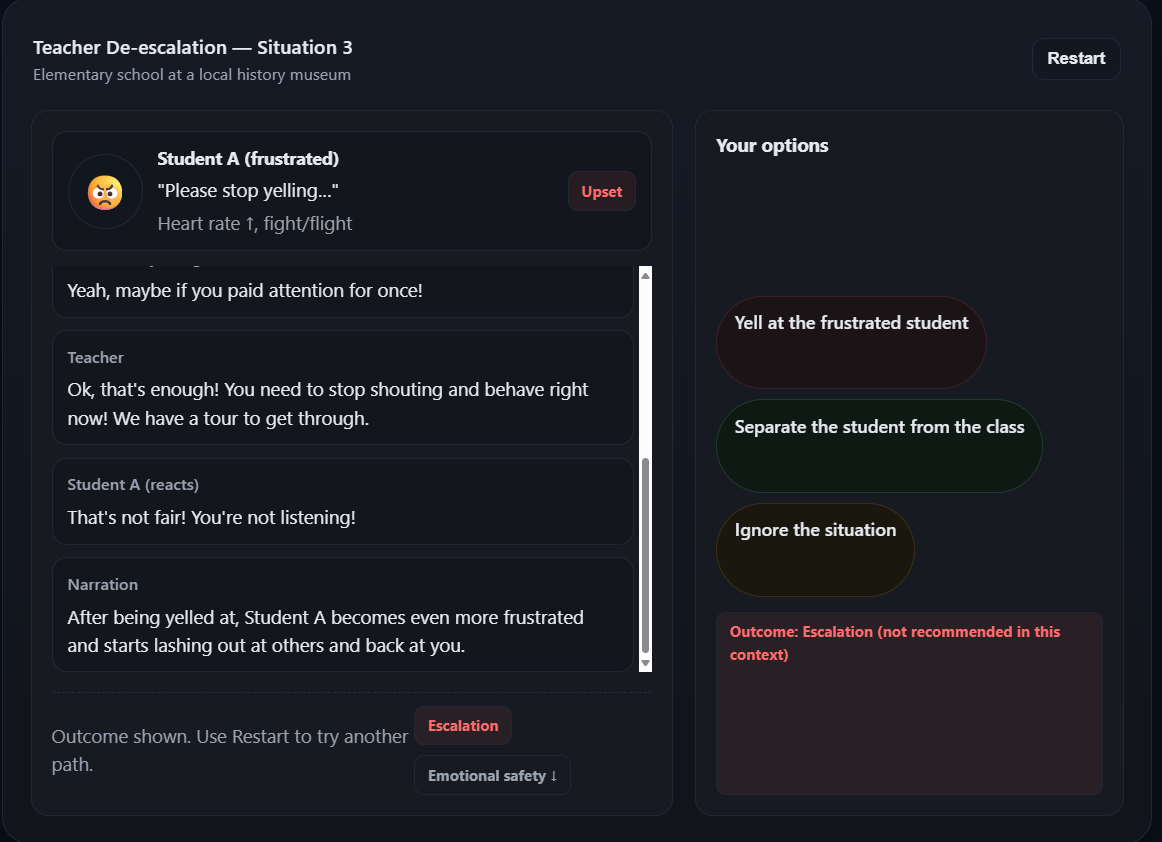Screen dimensions: 1162x842
Task: Click the Restart button
Action: pos(1076,59)
